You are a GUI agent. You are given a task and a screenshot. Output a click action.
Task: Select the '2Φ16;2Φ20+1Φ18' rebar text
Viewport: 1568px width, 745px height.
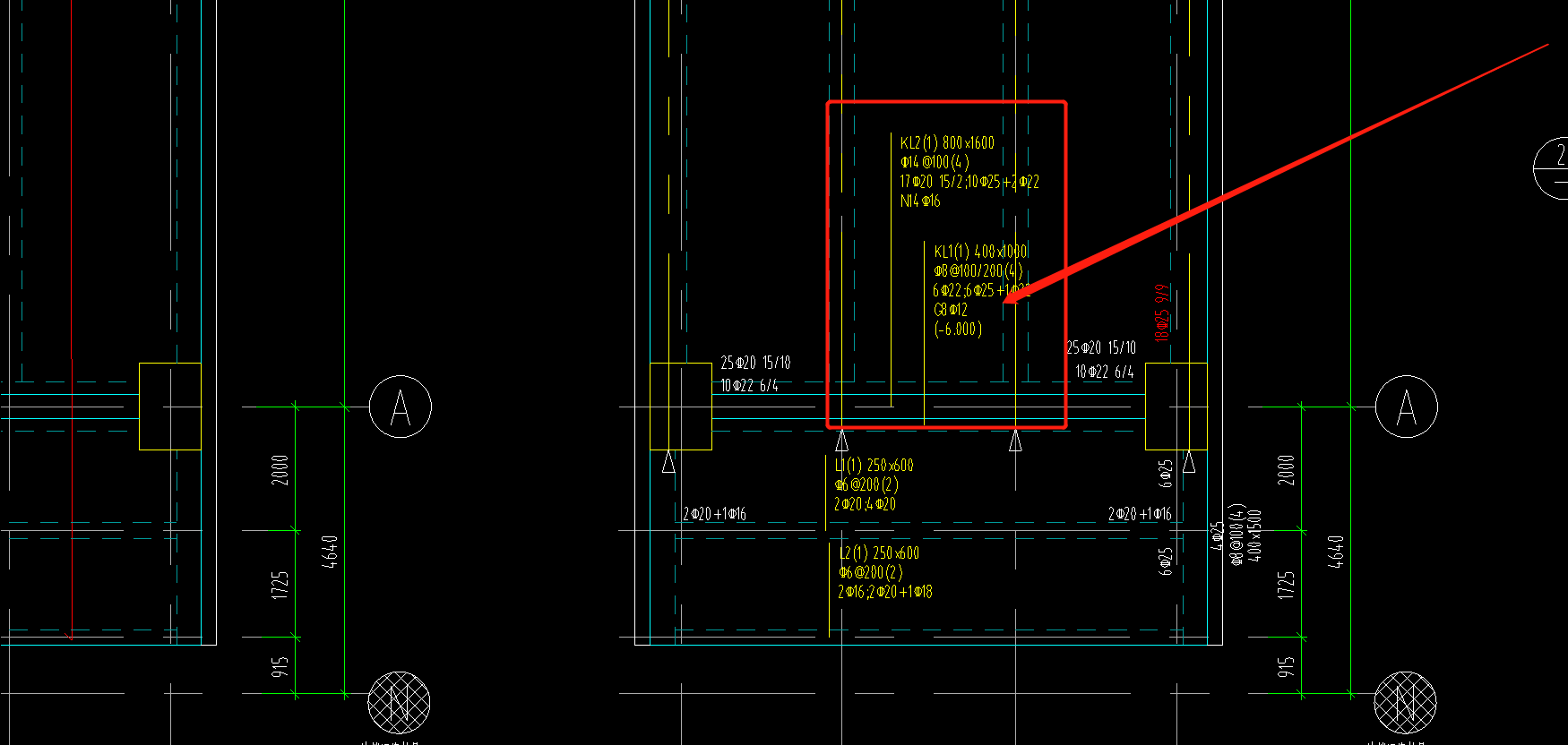(885, 592)
